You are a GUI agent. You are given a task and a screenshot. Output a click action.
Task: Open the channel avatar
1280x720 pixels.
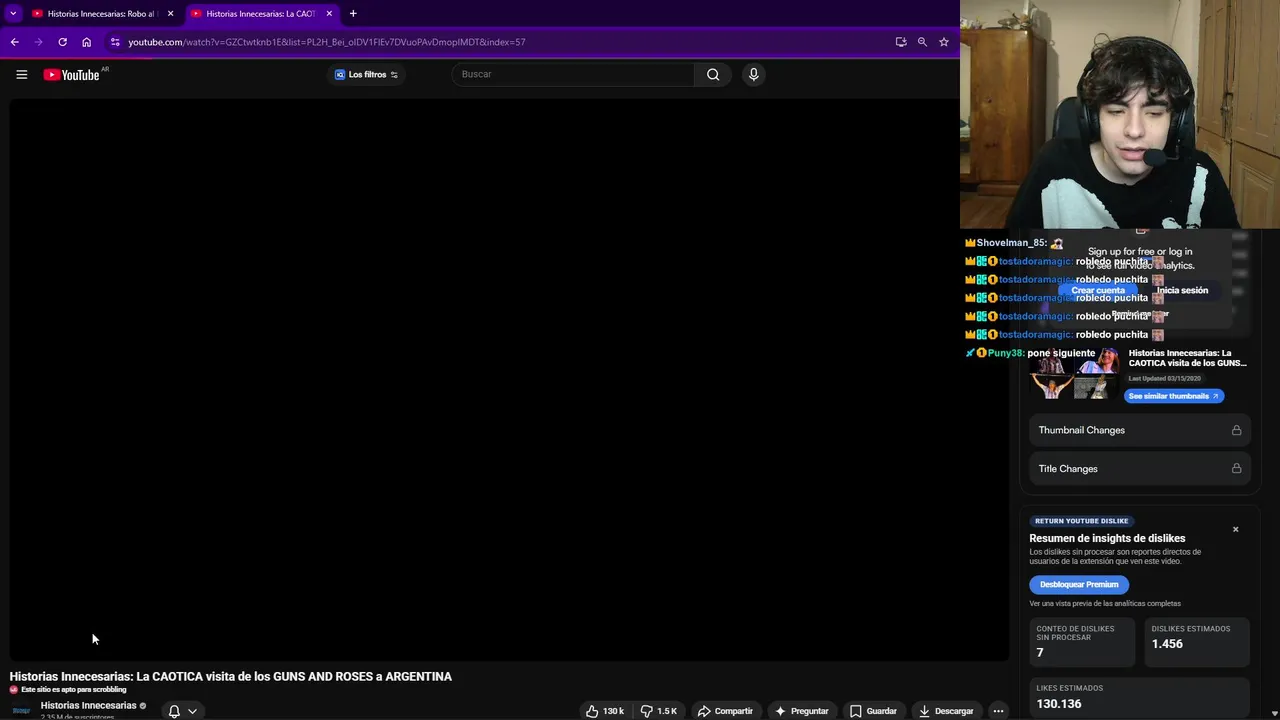21,710
